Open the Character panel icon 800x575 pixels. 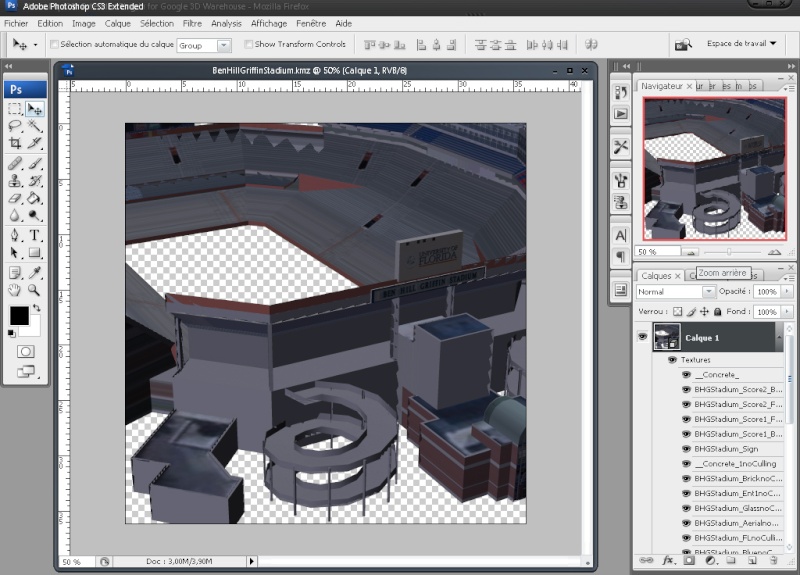tap(620, 235)
